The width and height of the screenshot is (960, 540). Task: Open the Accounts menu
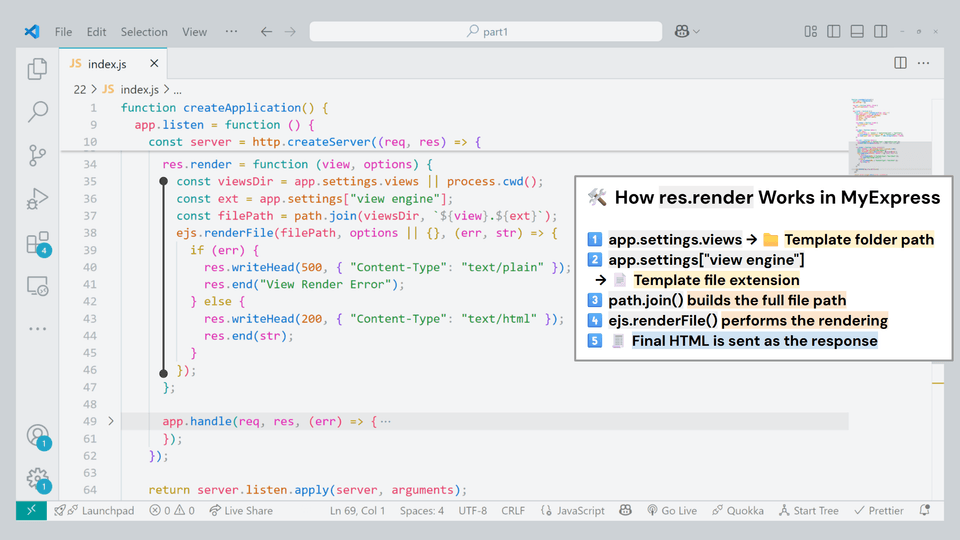coord(37,435)
